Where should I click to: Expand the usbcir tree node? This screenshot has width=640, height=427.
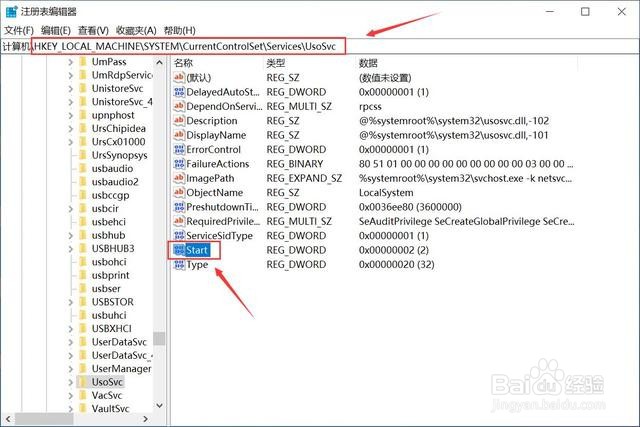pyautogui.click(x=71, y=209)
